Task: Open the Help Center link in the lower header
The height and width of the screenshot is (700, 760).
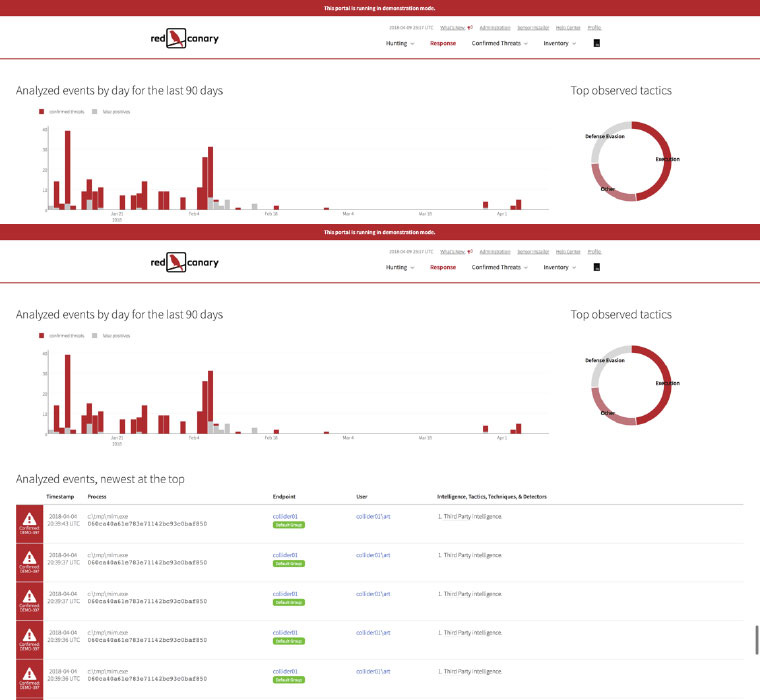Action: [567, 252]
